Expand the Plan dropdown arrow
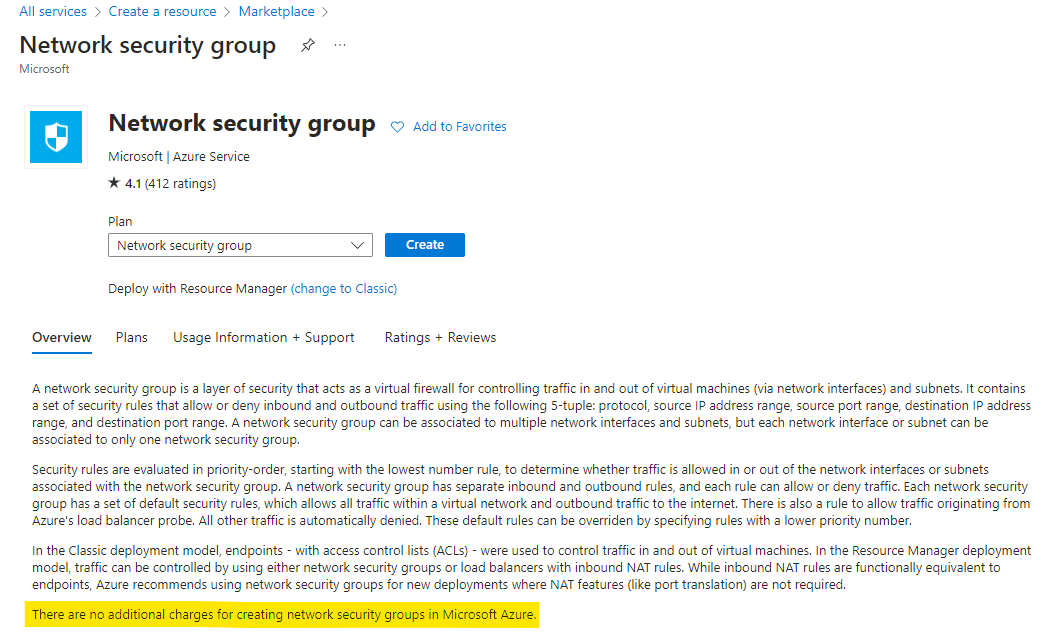This screenshot has width=1043, height=632. [x=357, y=245]
